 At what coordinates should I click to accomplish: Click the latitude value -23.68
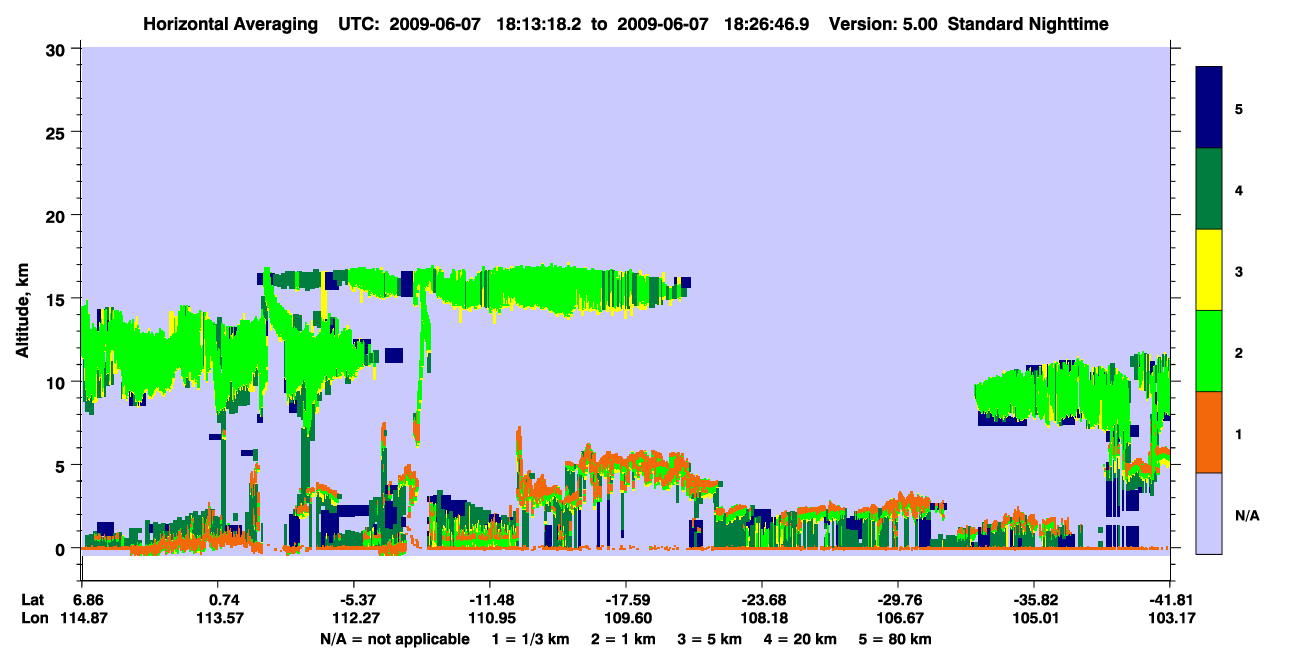click(762, 600)
